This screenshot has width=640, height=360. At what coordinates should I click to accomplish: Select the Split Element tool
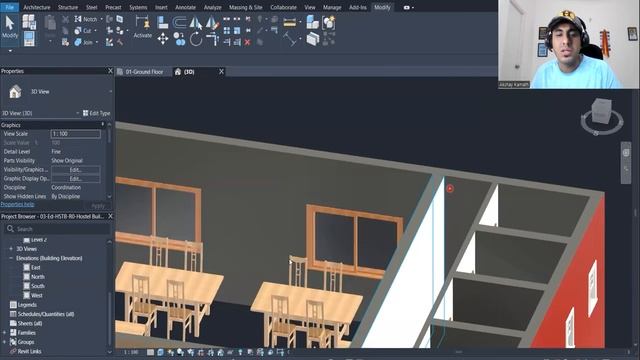click(x=227, y=19)
